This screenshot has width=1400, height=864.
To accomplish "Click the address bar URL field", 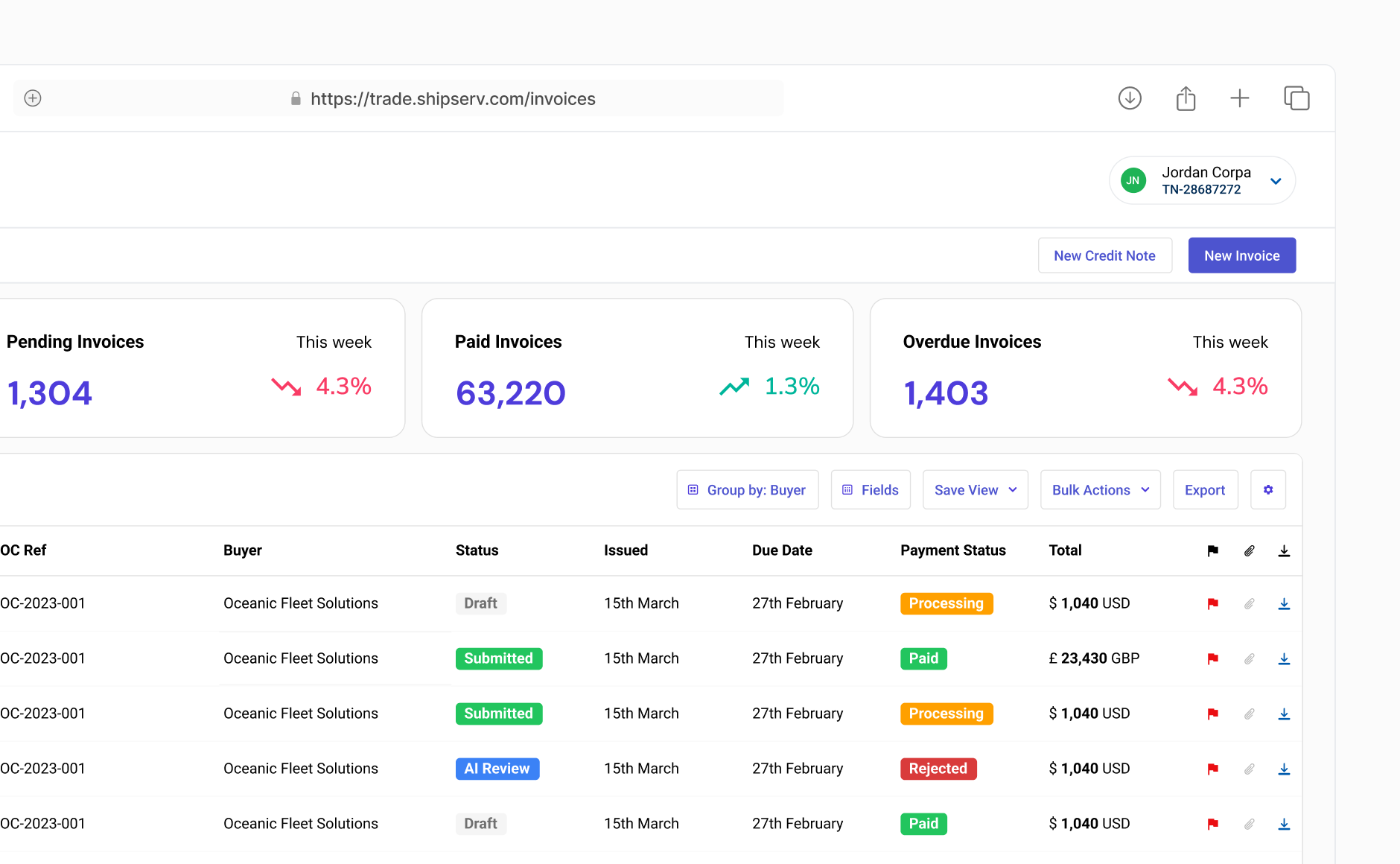I will tap(399, 98).
